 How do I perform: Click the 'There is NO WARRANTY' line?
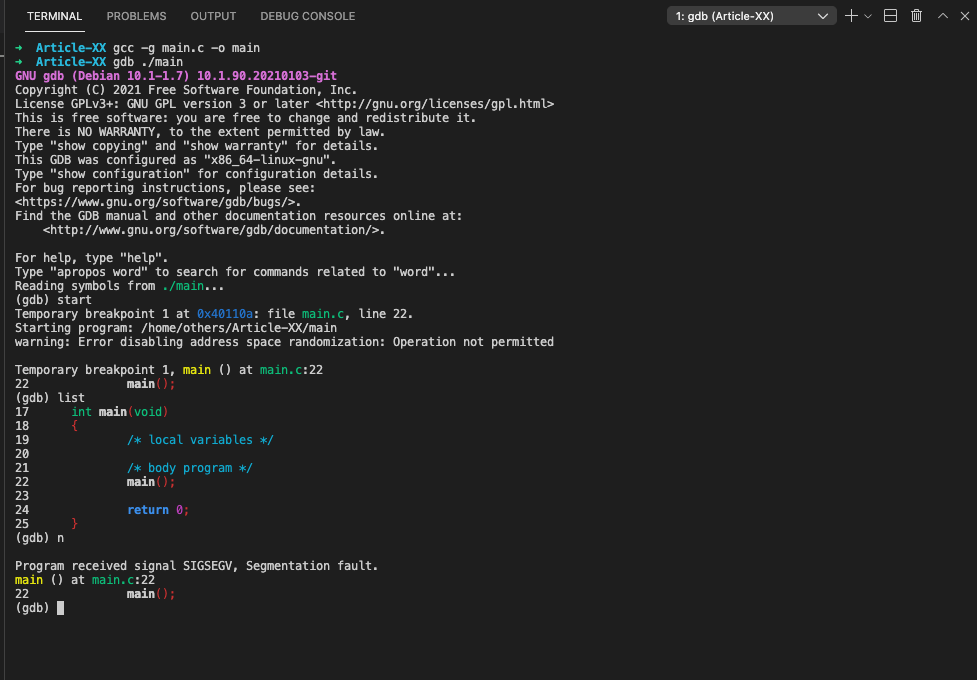200,132
